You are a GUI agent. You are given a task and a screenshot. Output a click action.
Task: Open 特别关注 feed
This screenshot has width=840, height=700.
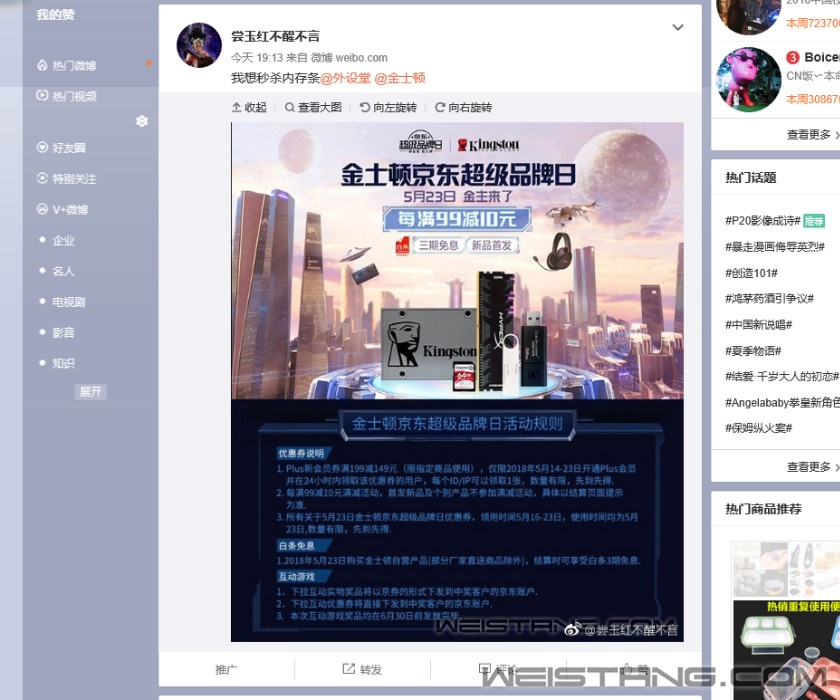[x=74, y=178]
